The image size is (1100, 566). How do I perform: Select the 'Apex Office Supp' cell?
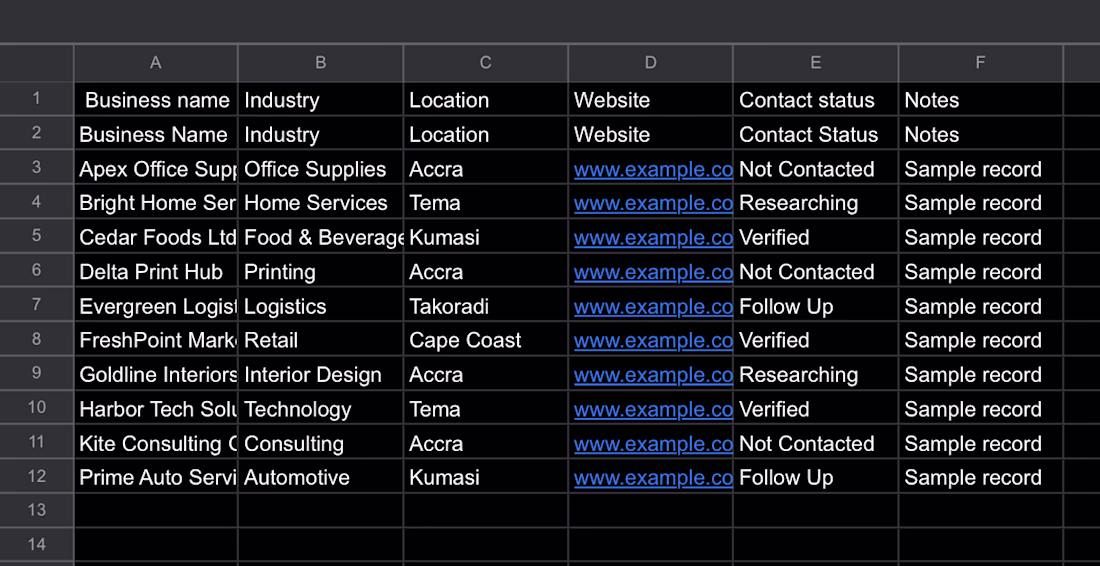(156, 168)
